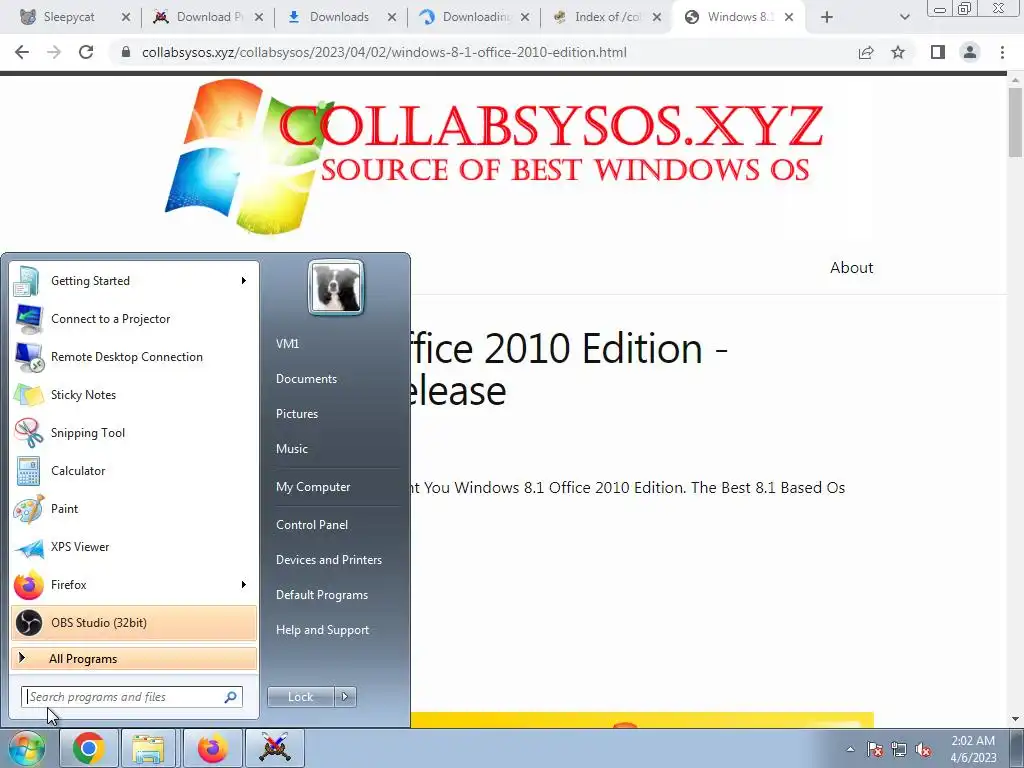Open Firefox from the taskbar
This screenshot has width=1024, height=768.
pos(211,748)
